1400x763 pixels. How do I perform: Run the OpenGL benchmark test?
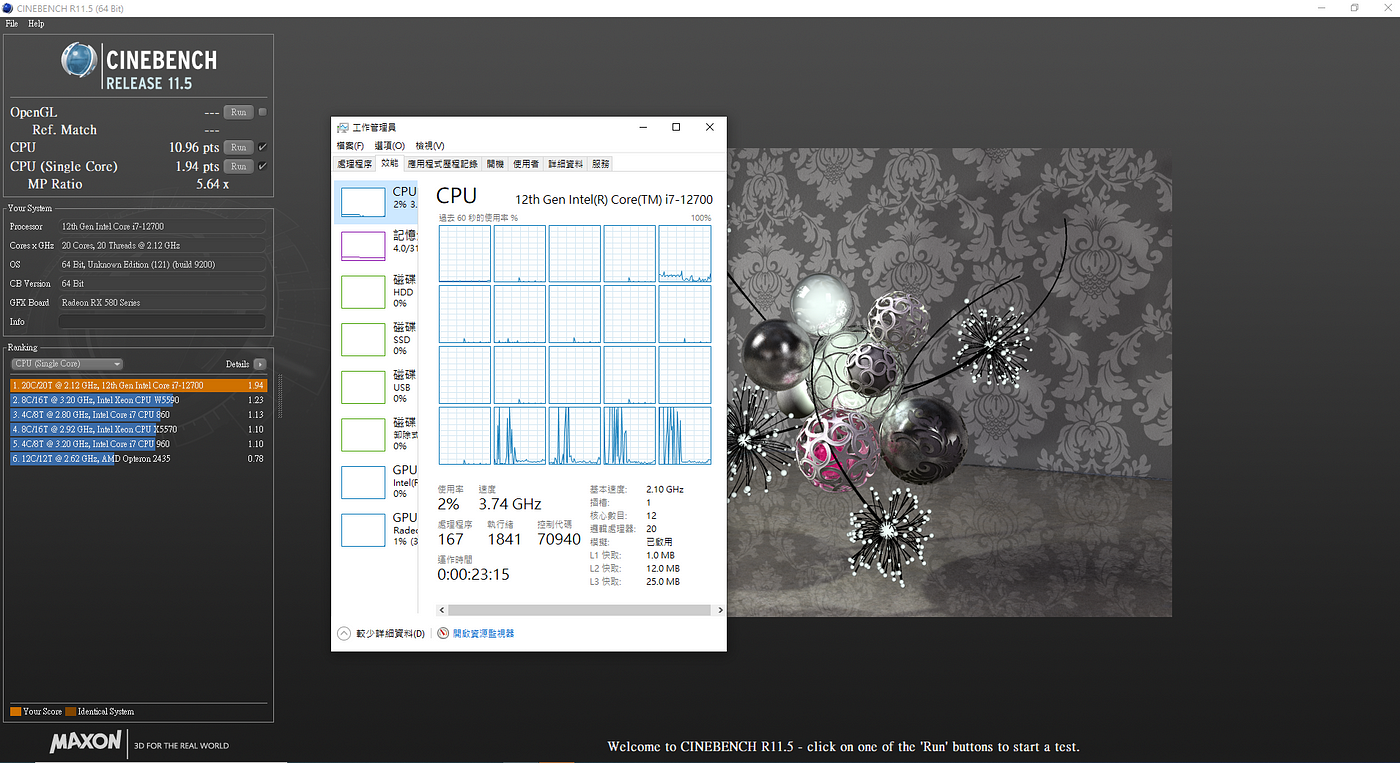click(x=238, y=112)
